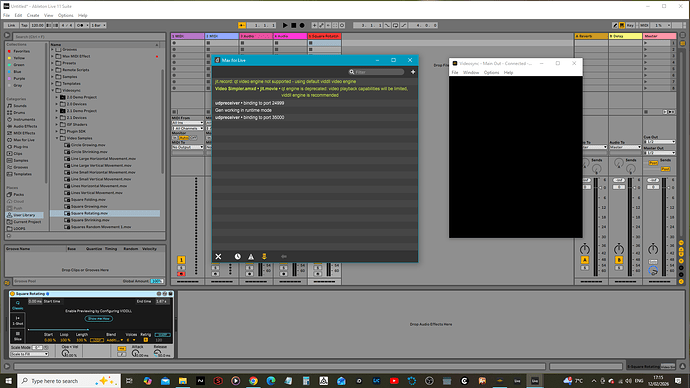
Task: Open File Explorer from Windows taskbar
Action: point(183,381)
